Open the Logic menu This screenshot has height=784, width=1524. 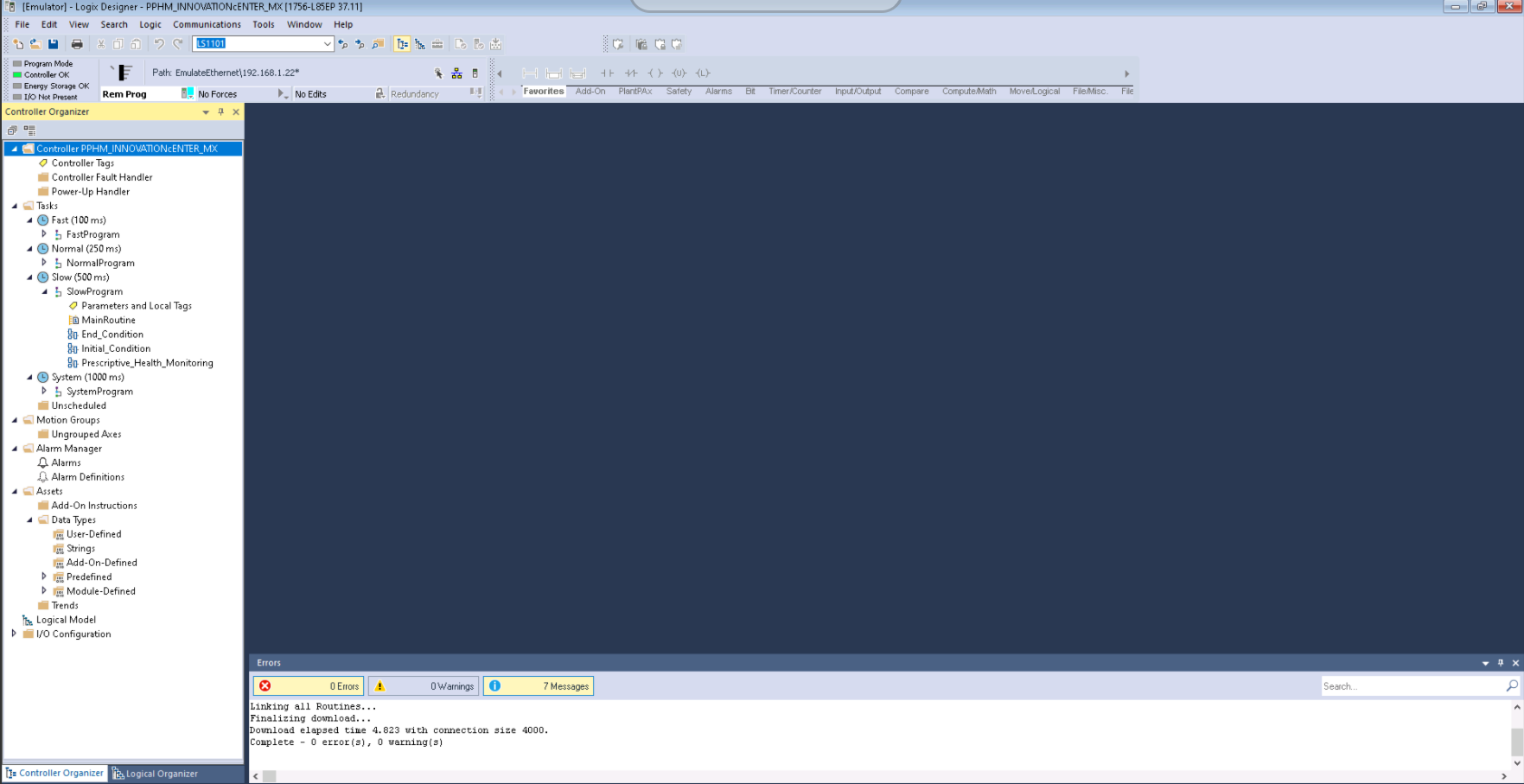pyautogui.click(x=150, y=24)
